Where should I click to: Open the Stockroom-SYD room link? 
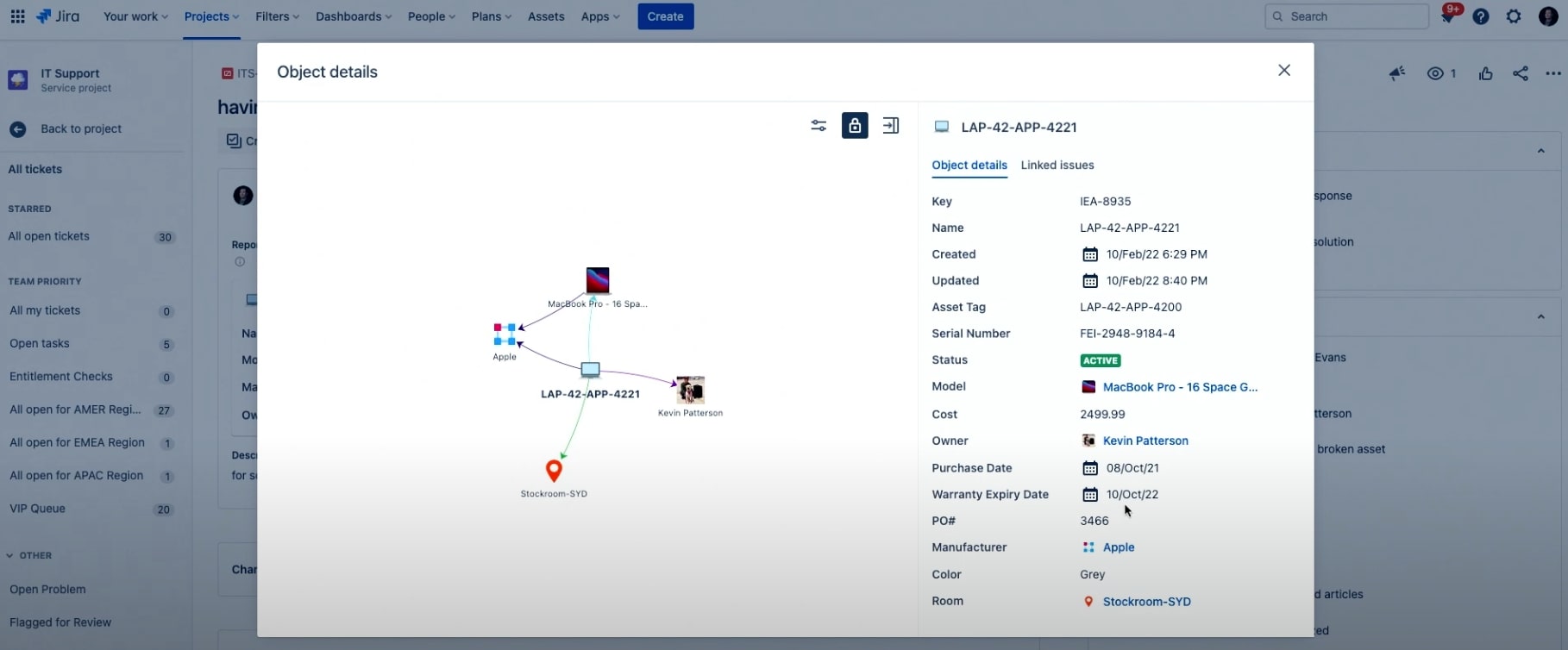point(1147,602)
